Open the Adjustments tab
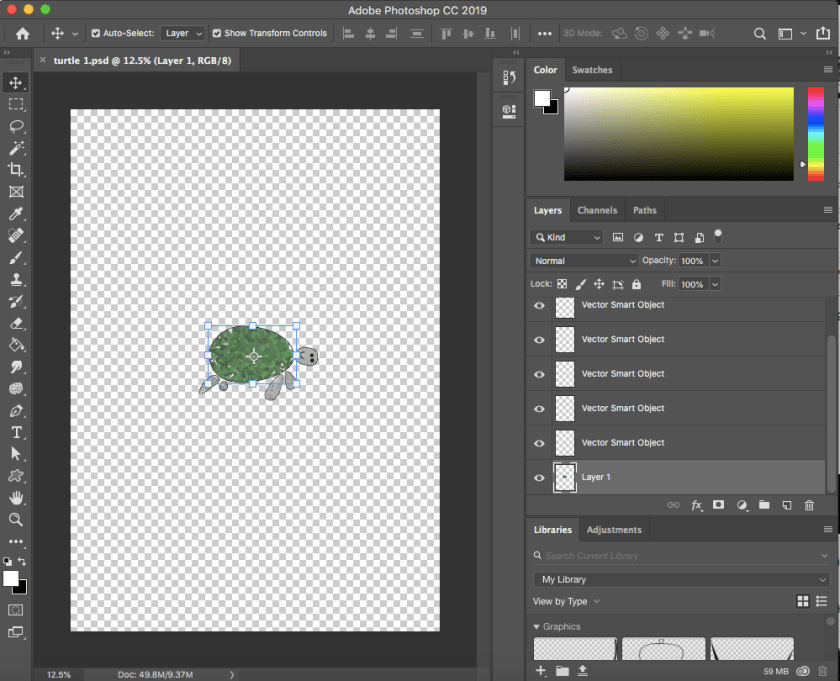 click(614, 530)
